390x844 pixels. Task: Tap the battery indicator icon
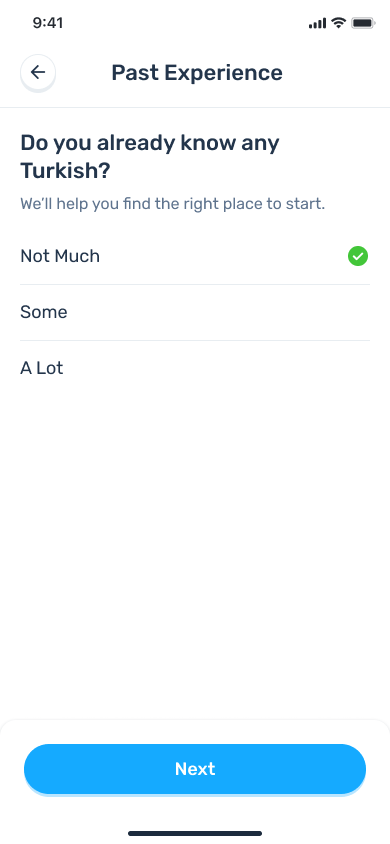pyautogui.click(x=364, y=23)
